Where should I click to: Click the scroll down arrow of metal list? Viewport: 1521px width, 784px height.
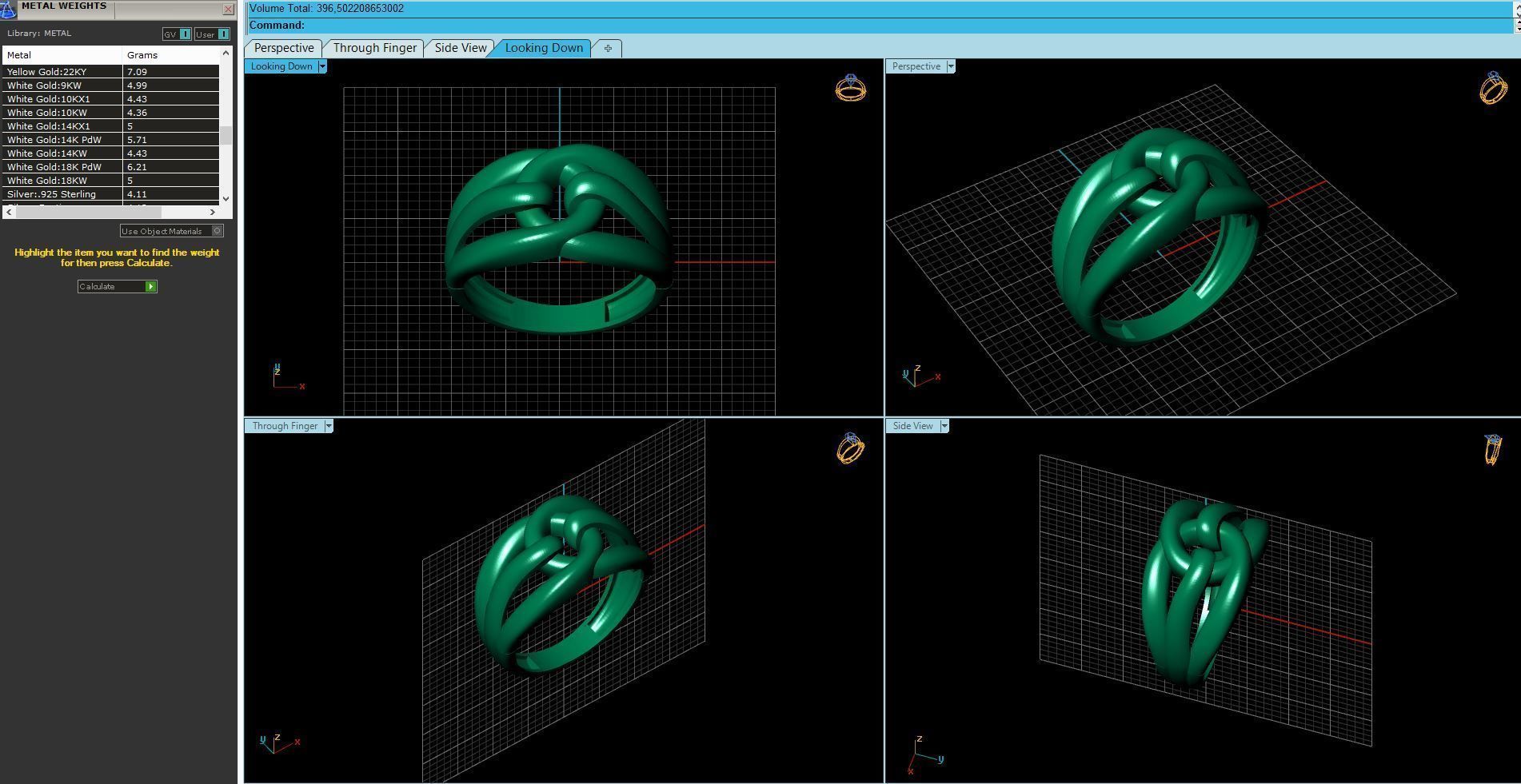[x=226, y=198]
